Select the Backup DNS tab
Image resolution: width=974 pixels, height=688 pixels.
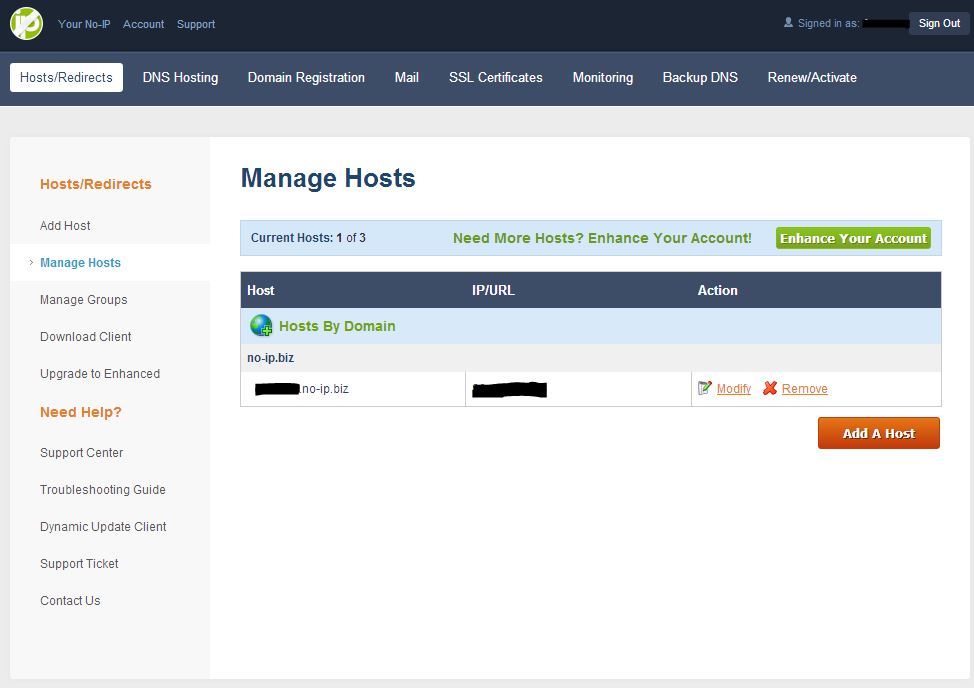click(700, 78)
